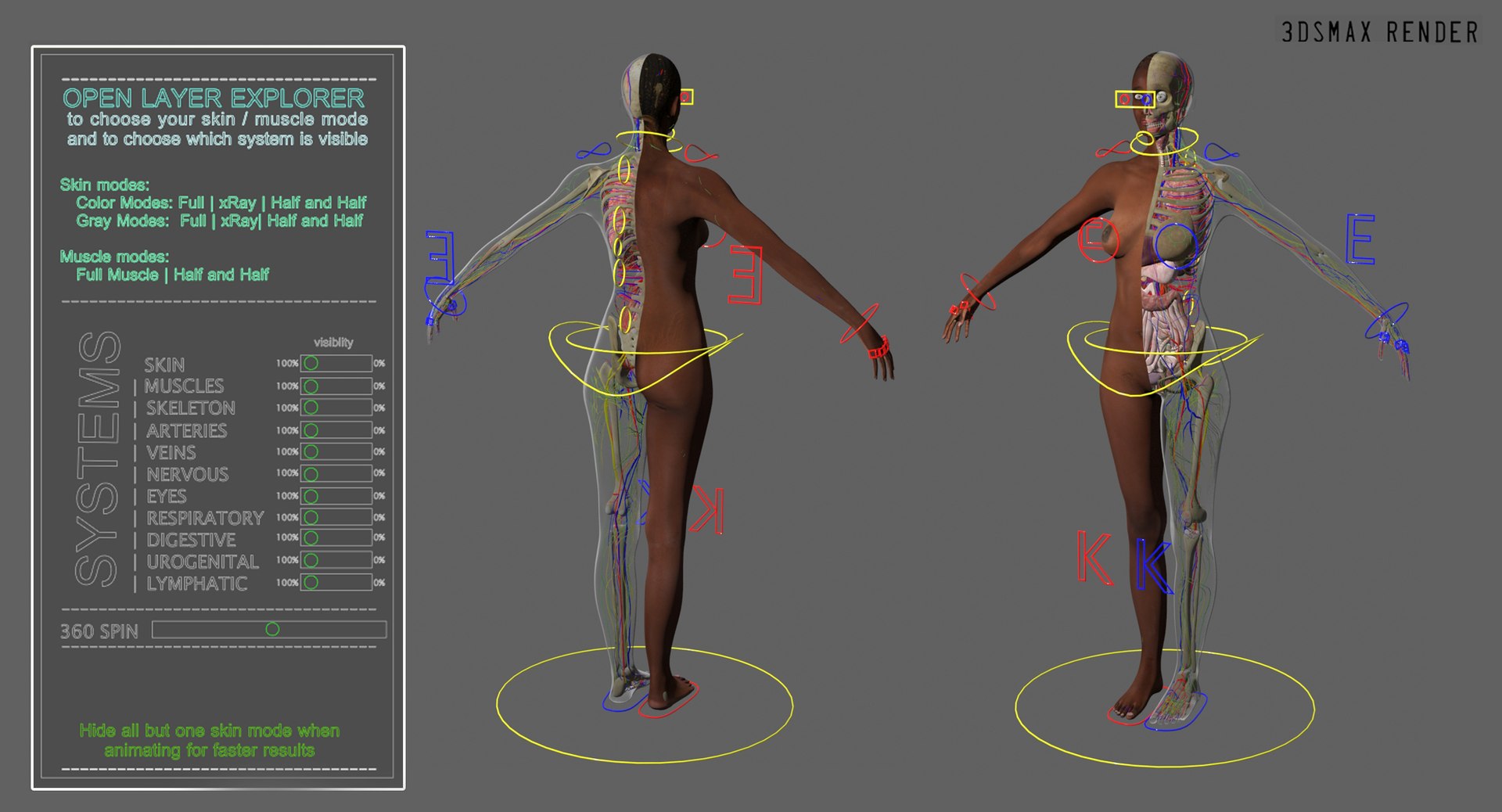This screenshot has height=812, width=1502.
Task: Click the OPEN LAYER EXPLORER heading
Action: point(214,98)
